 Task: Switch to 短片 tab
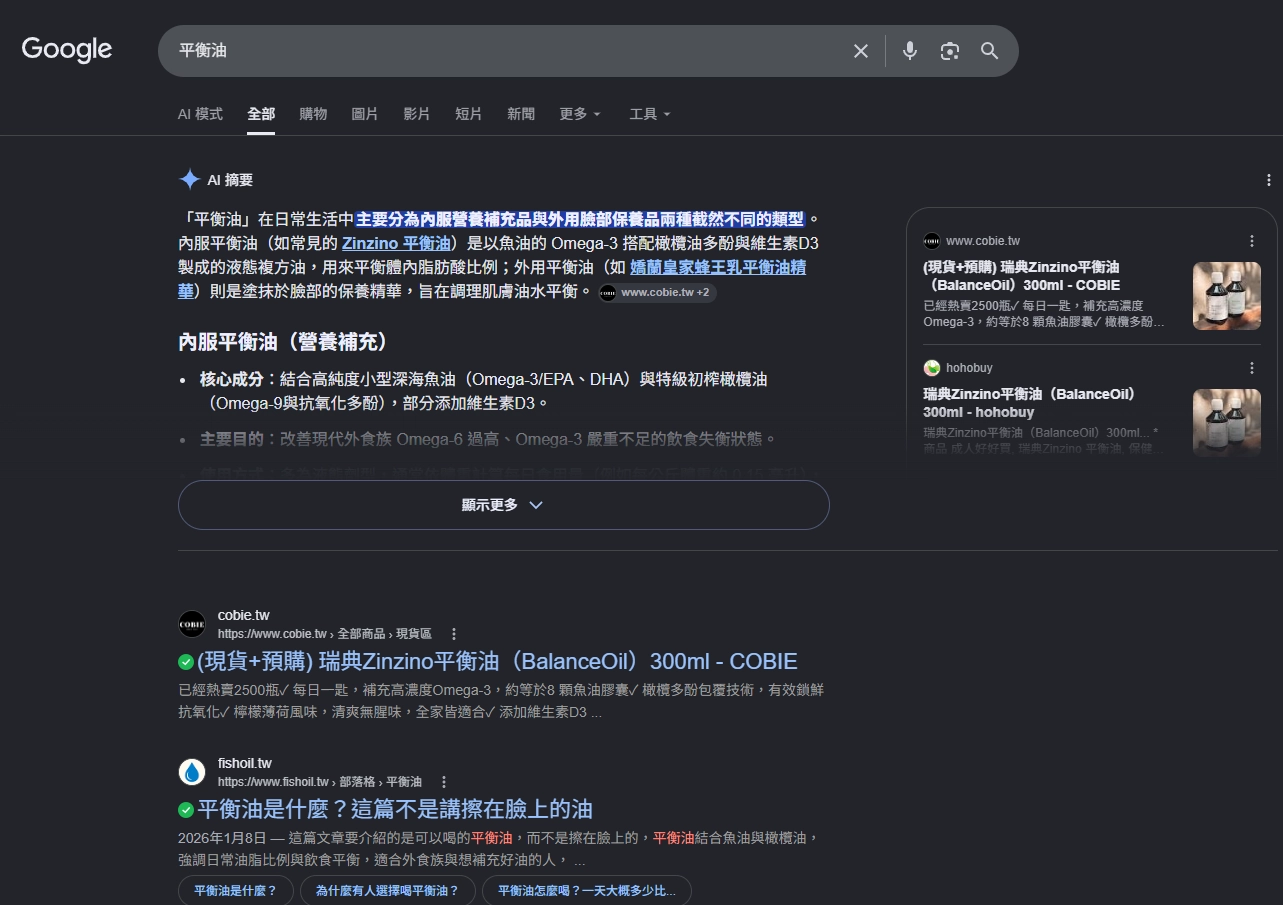[x=469, y=114]
